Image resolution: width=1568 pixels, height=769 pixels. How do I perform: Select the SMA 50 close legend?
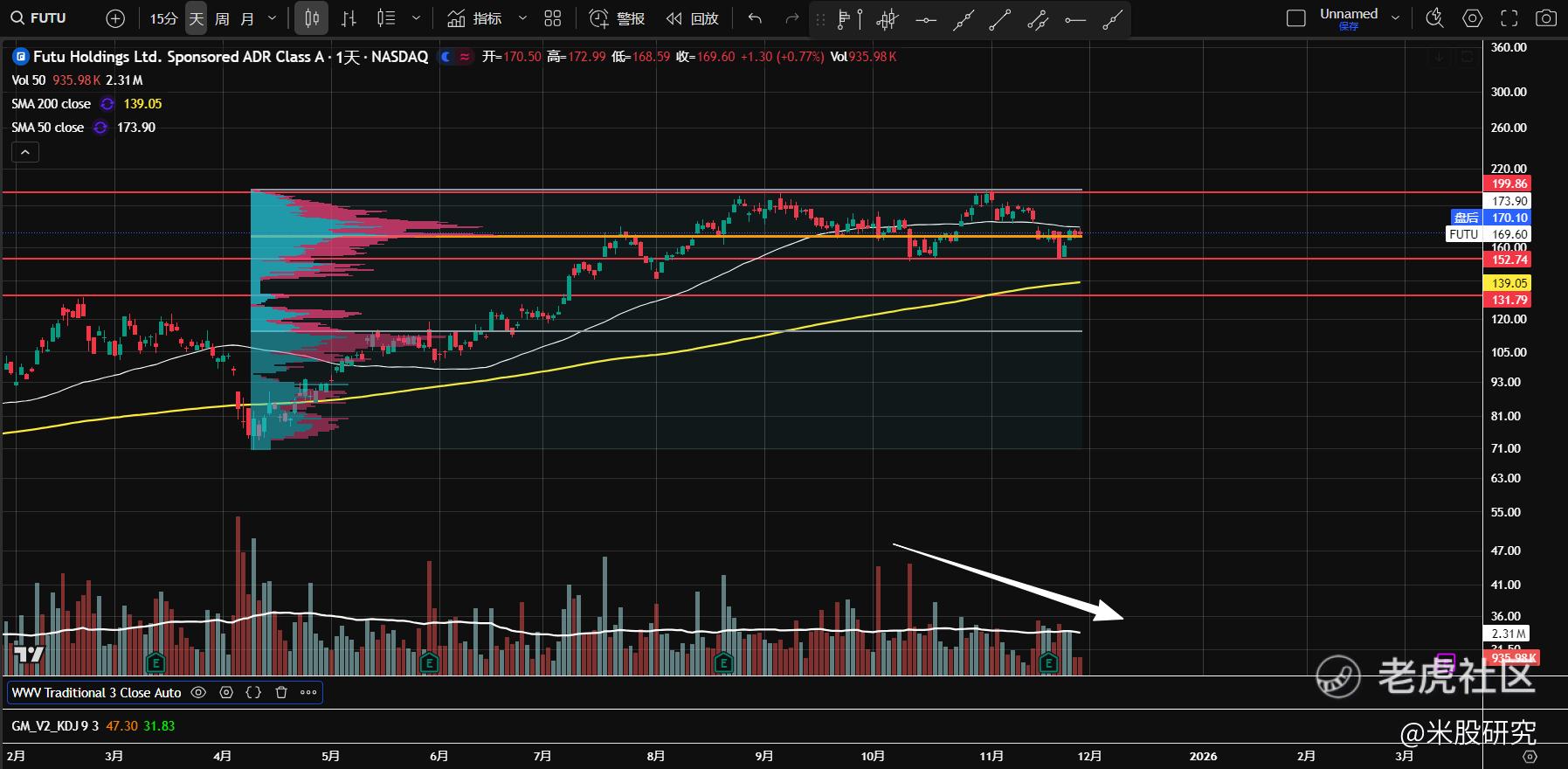point(48,128)
